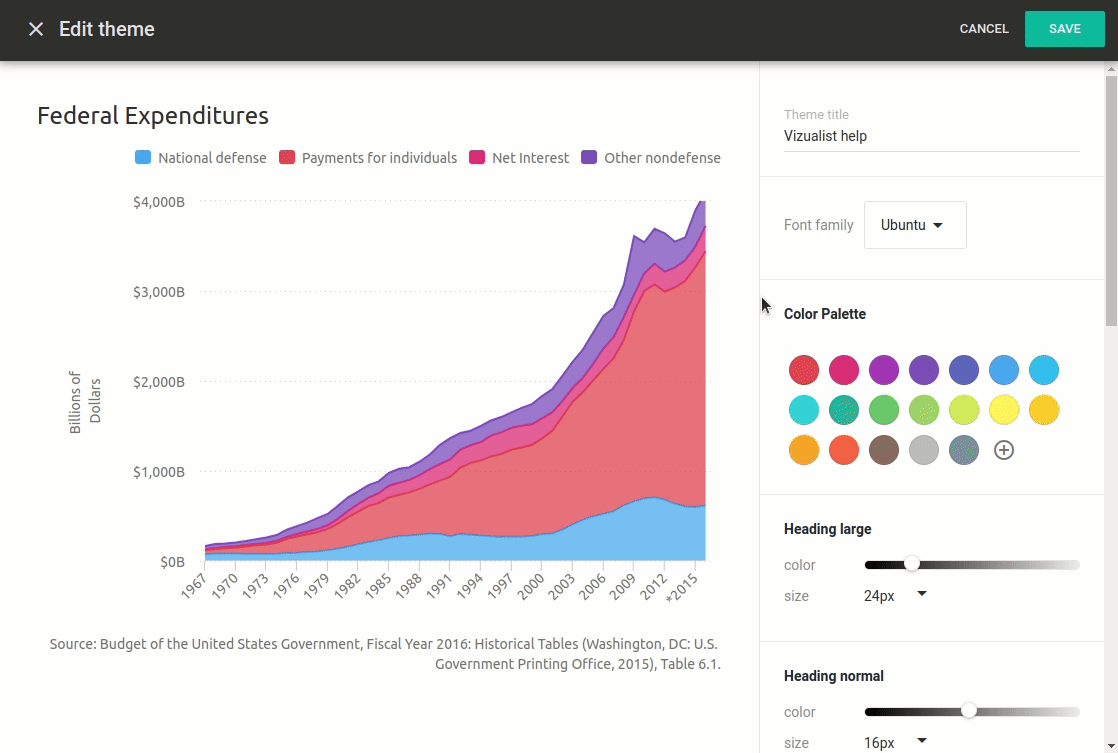Select the pink palette color swatch
The width and height of the screenshot is (1118, 753).
tap(844, 370)
